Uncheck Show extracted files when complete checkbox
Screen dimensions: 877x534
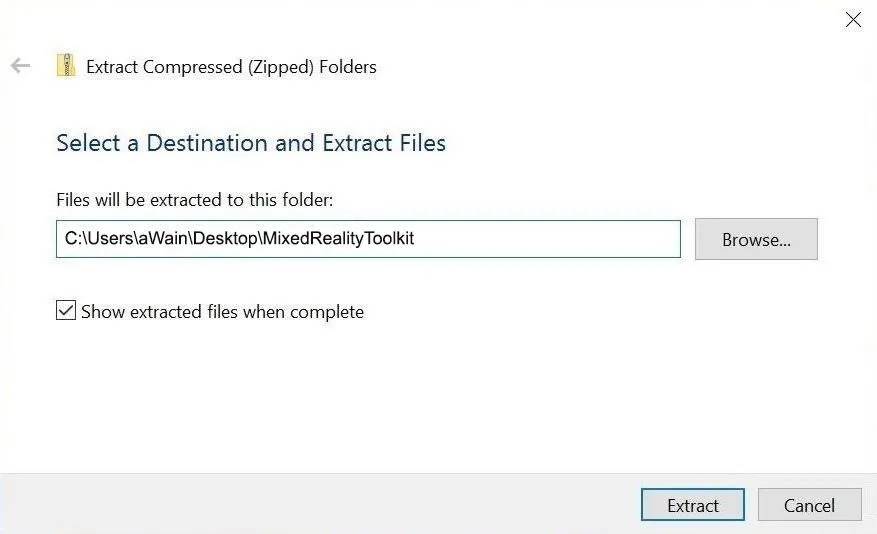66,310
